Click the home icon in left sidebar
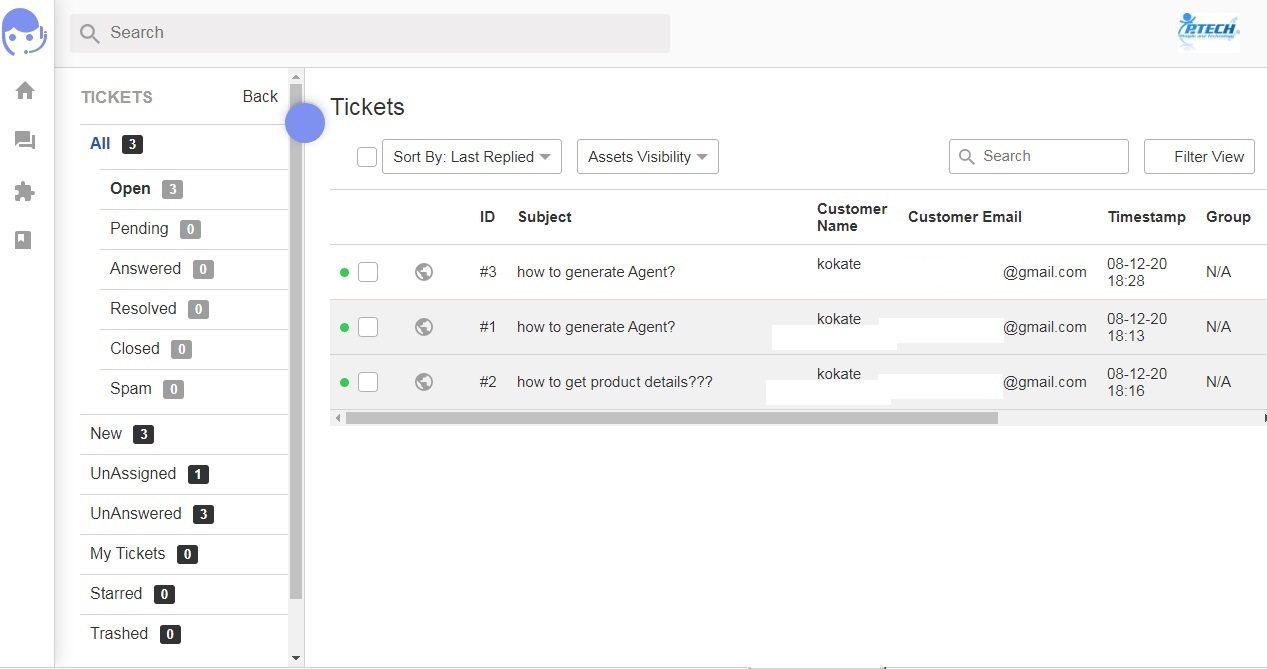 (x=25, y=91)
